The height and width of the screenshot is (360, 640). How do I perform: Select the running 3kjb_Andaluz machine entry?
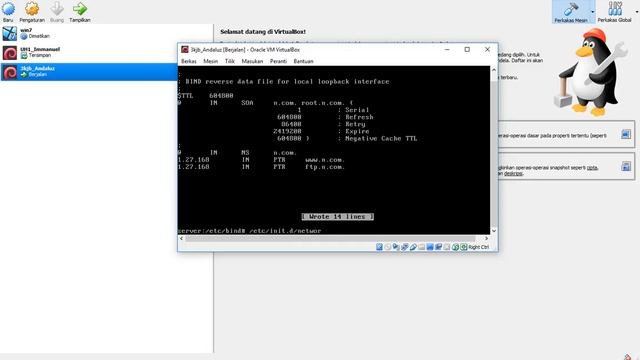coord(89,71)
